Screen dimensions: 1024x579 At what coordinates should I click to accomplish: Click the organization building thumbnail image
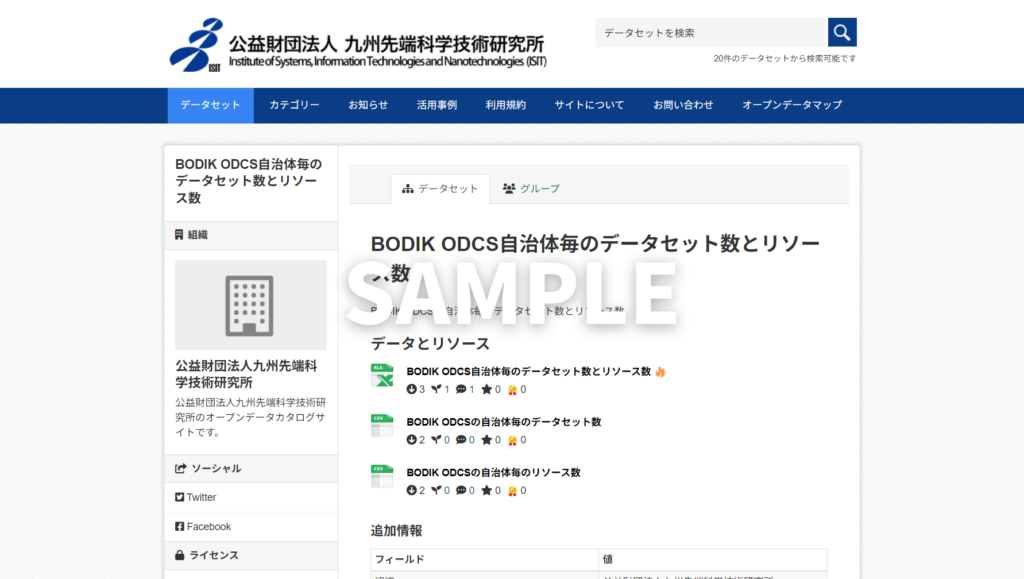coord(251,305)
